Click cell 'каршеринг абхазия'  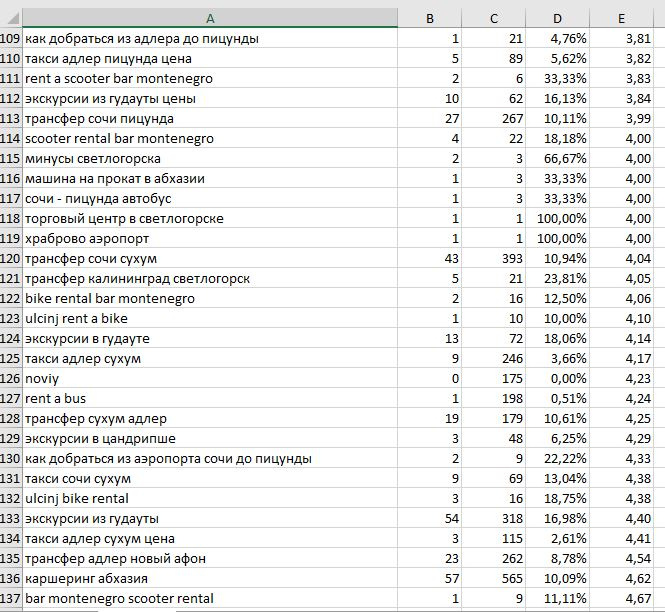[210, 578]
